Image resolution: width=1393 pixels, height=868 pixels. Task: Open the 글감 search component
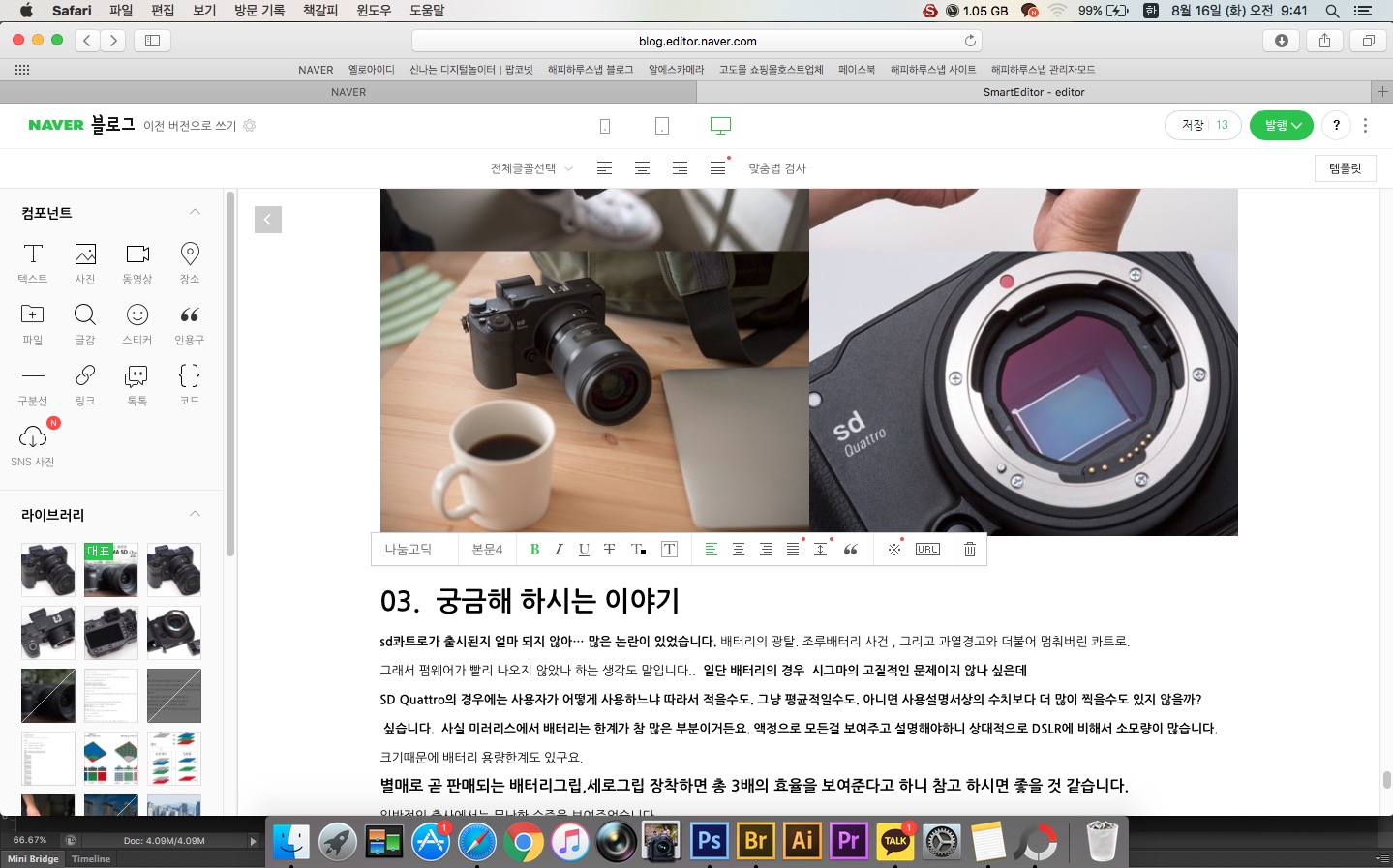click(x=85, y=324)
